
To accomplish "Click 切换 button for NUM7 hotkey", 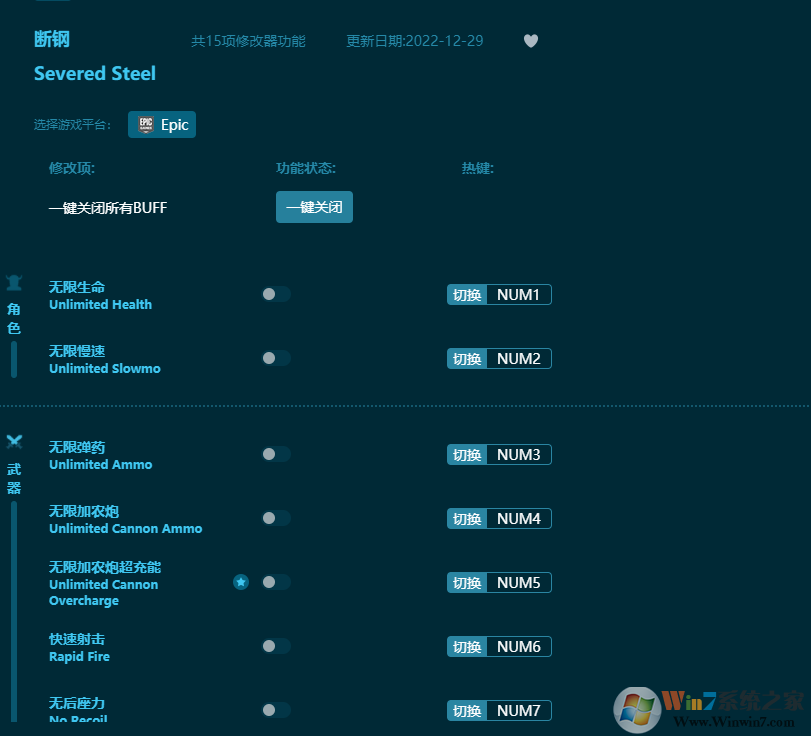I will click(x=467, y=711).
